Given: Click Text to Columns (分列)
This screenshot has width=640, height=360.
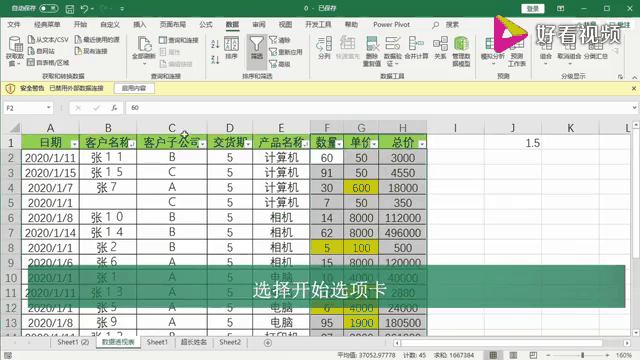Looking at the screenshot, I should [x=324, y=48].
